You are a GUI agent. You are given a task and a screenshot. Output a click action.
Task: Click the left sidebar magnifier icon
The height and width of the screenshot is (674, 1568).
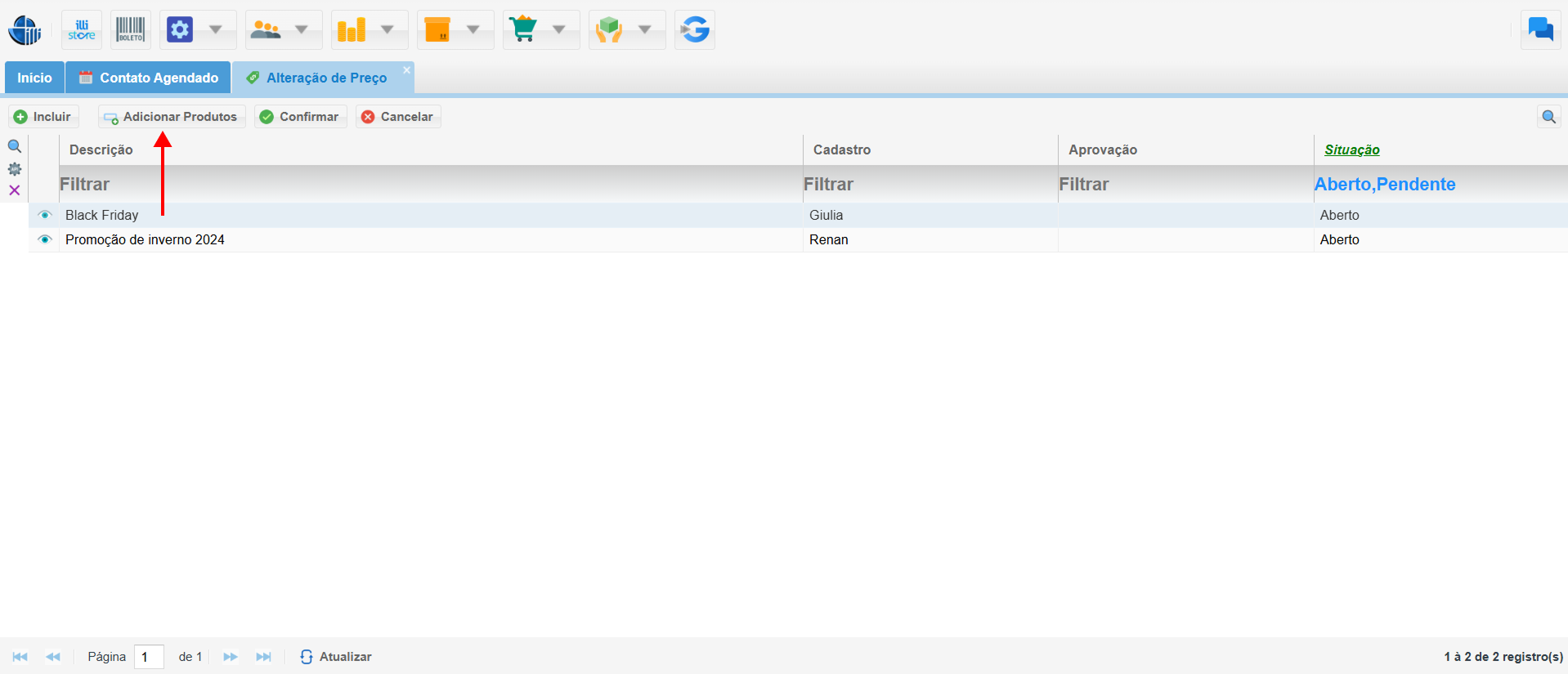point(15,147)
